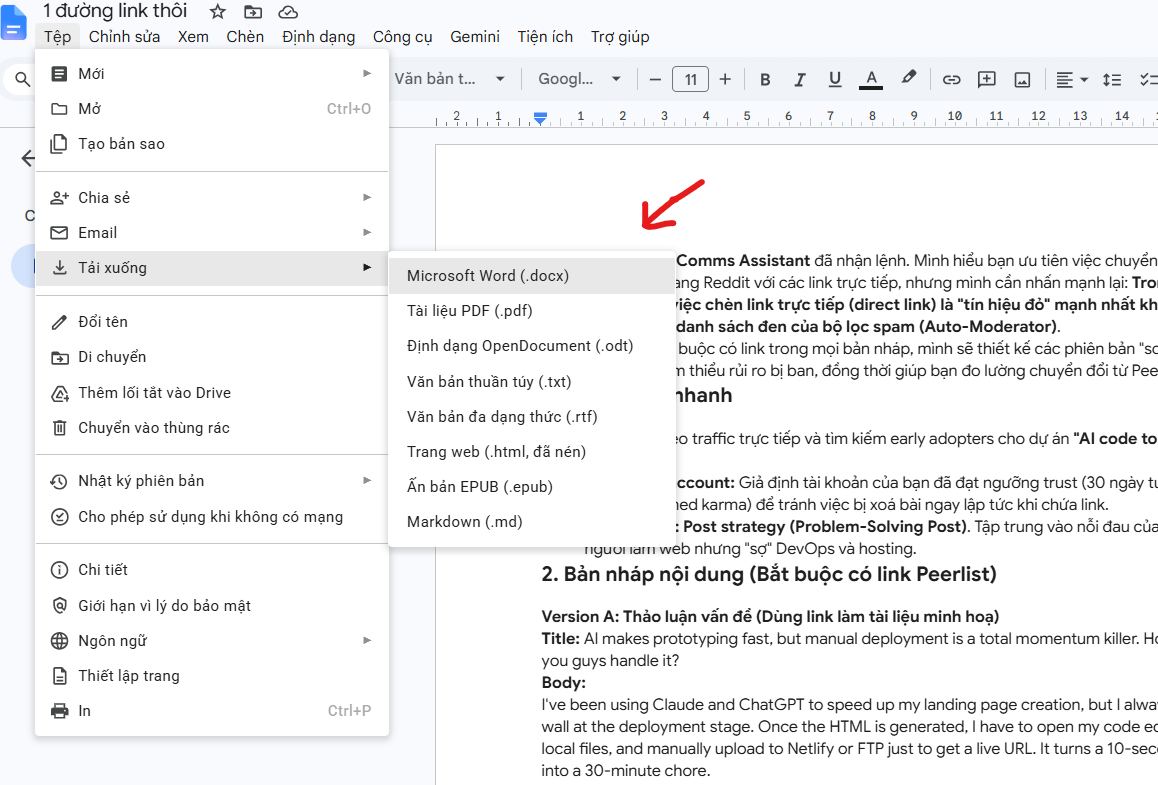Expand the Mới submenu

212,73
